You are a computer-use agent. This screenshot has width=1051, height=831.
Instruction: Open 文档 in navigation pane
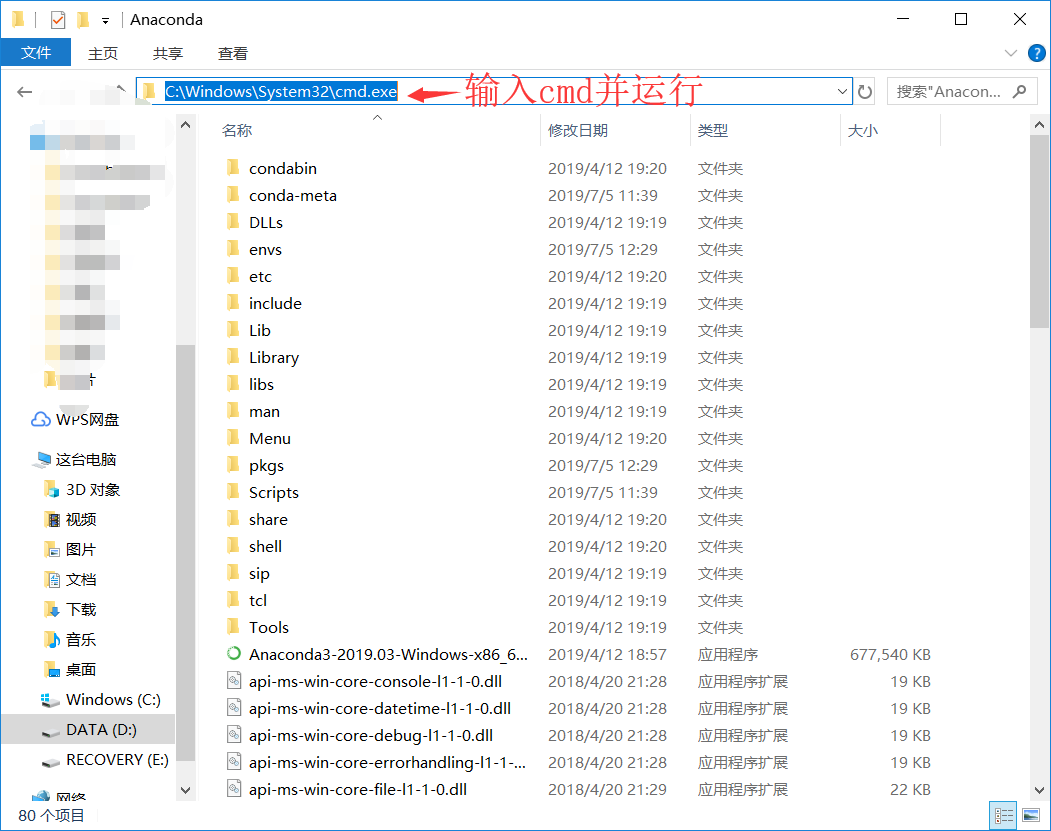click(x=81, y=580)
